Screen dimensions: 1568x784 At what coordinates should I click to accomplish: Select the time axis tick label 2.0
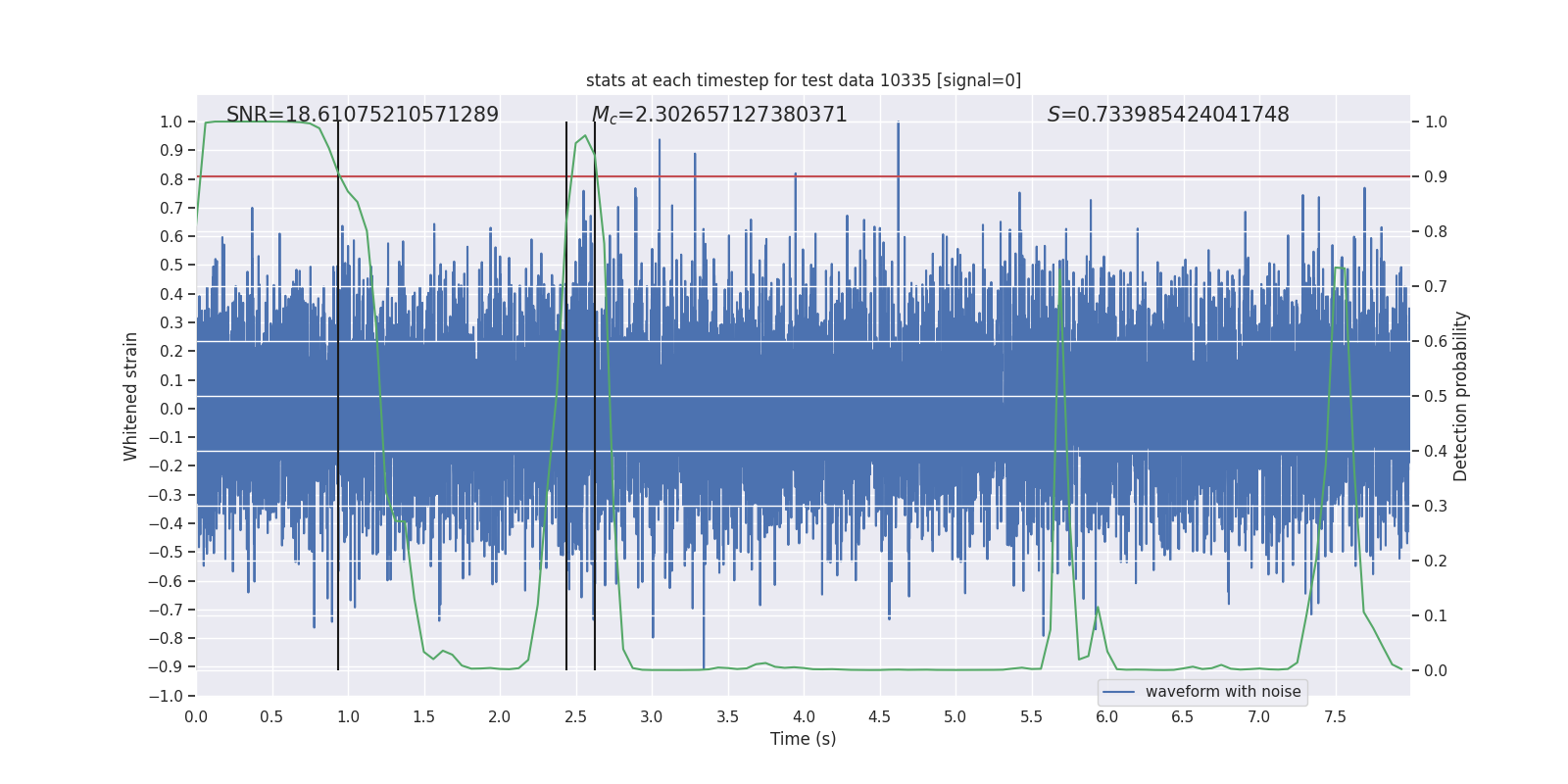click(500, 716)
